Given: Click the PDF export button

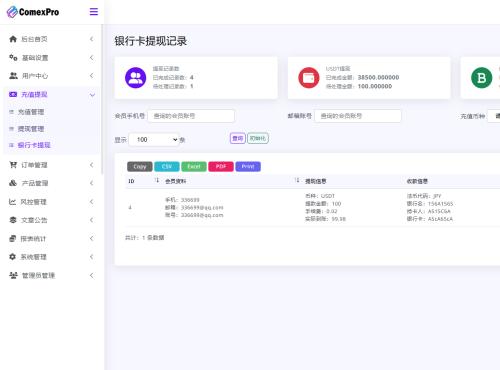Looking at the screenshot, I should coord(221,166).
